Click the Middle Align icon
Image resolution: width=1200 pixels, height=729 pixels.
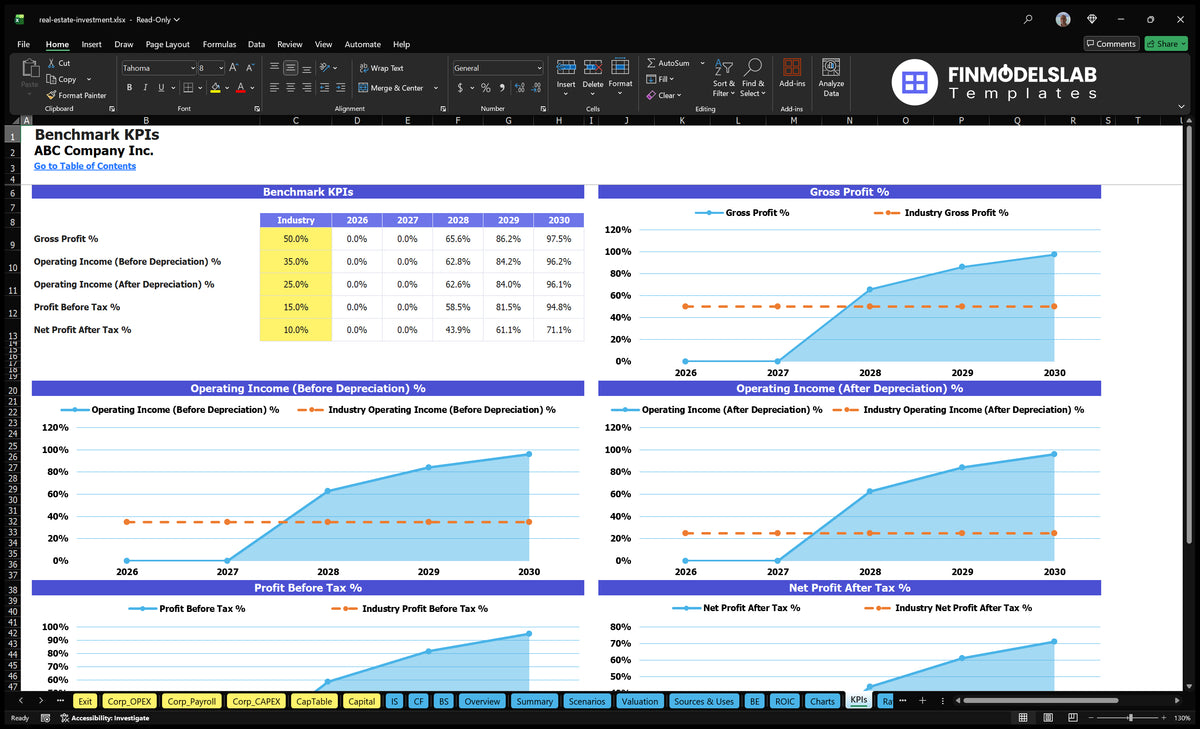click(x=291, y=68)
